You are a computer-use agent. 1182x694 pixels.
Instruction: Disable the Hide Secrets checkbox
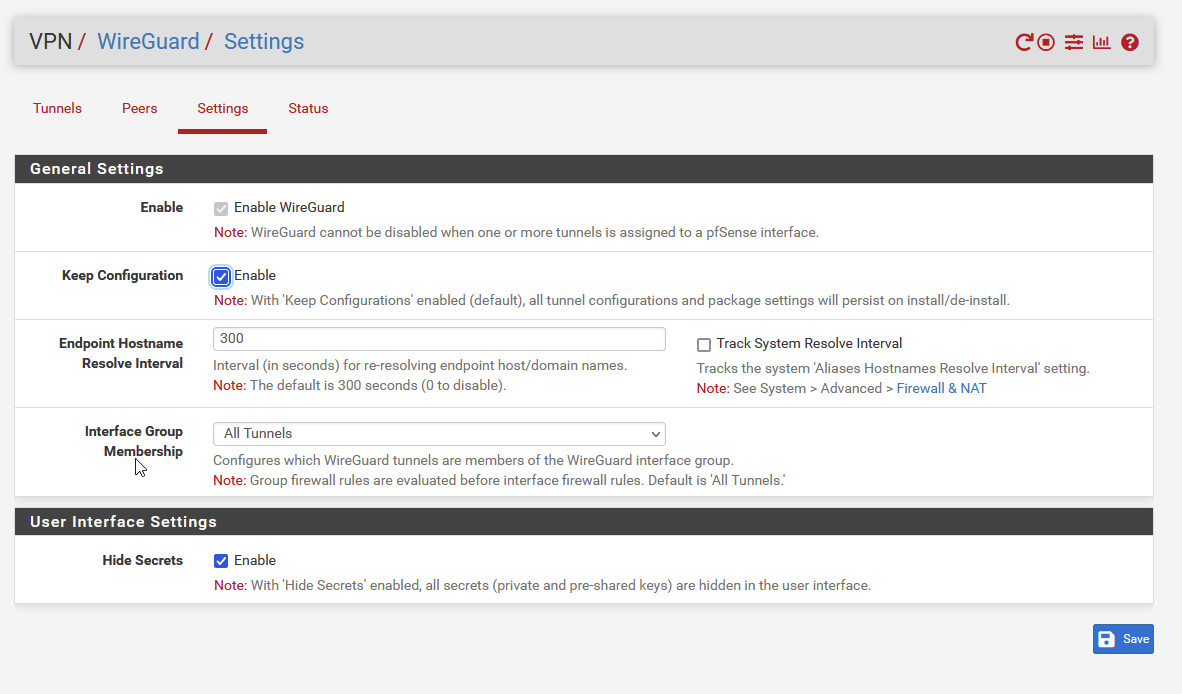pos(221,561)
